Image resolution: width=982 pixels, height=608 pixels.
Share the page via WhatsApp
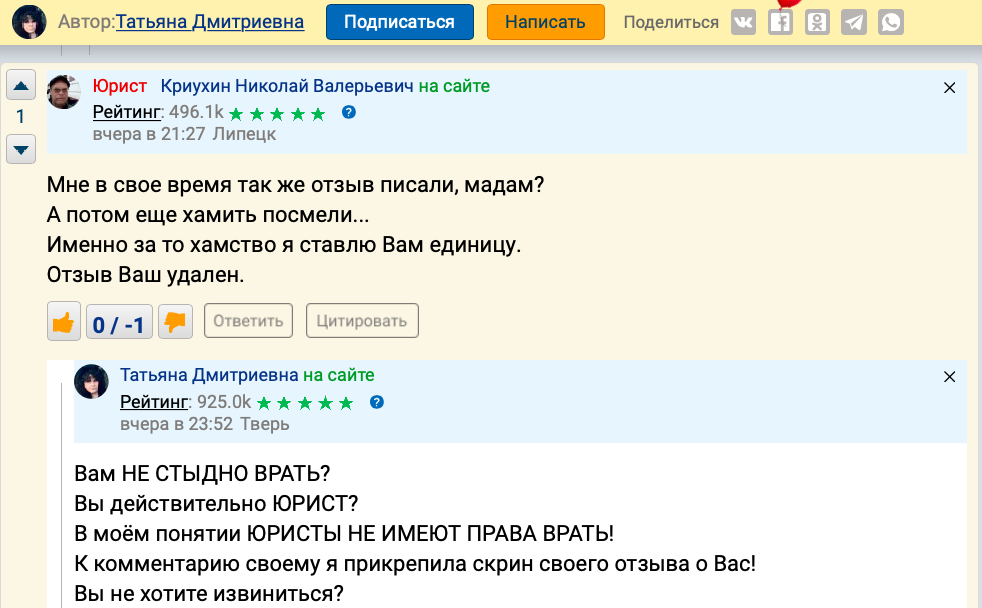click(x=890, y=22)
